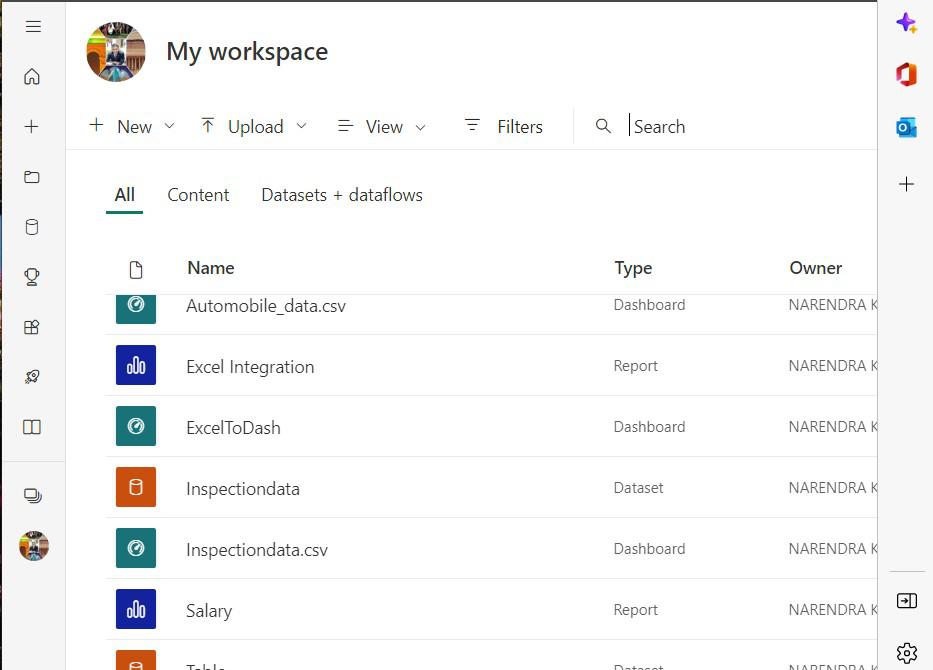Screen dimensions: 933x670
Task: Open the Filters button
Action: tap(504, 127)
